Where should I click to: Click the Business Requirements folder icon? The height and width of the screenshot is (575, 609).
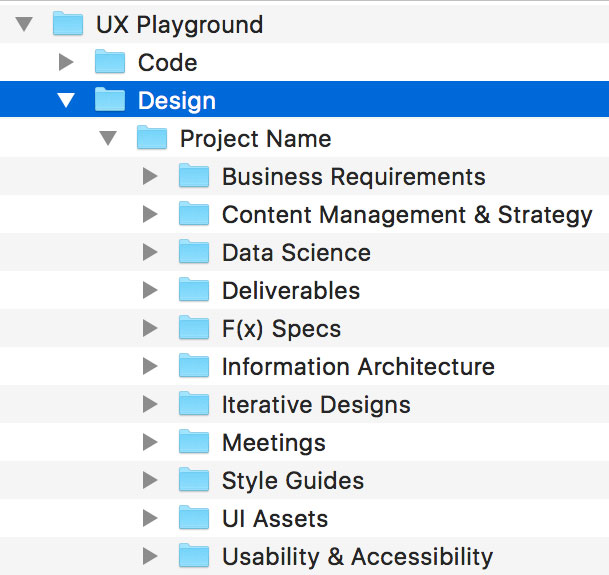pyautogui.click(x=194, y=176)
